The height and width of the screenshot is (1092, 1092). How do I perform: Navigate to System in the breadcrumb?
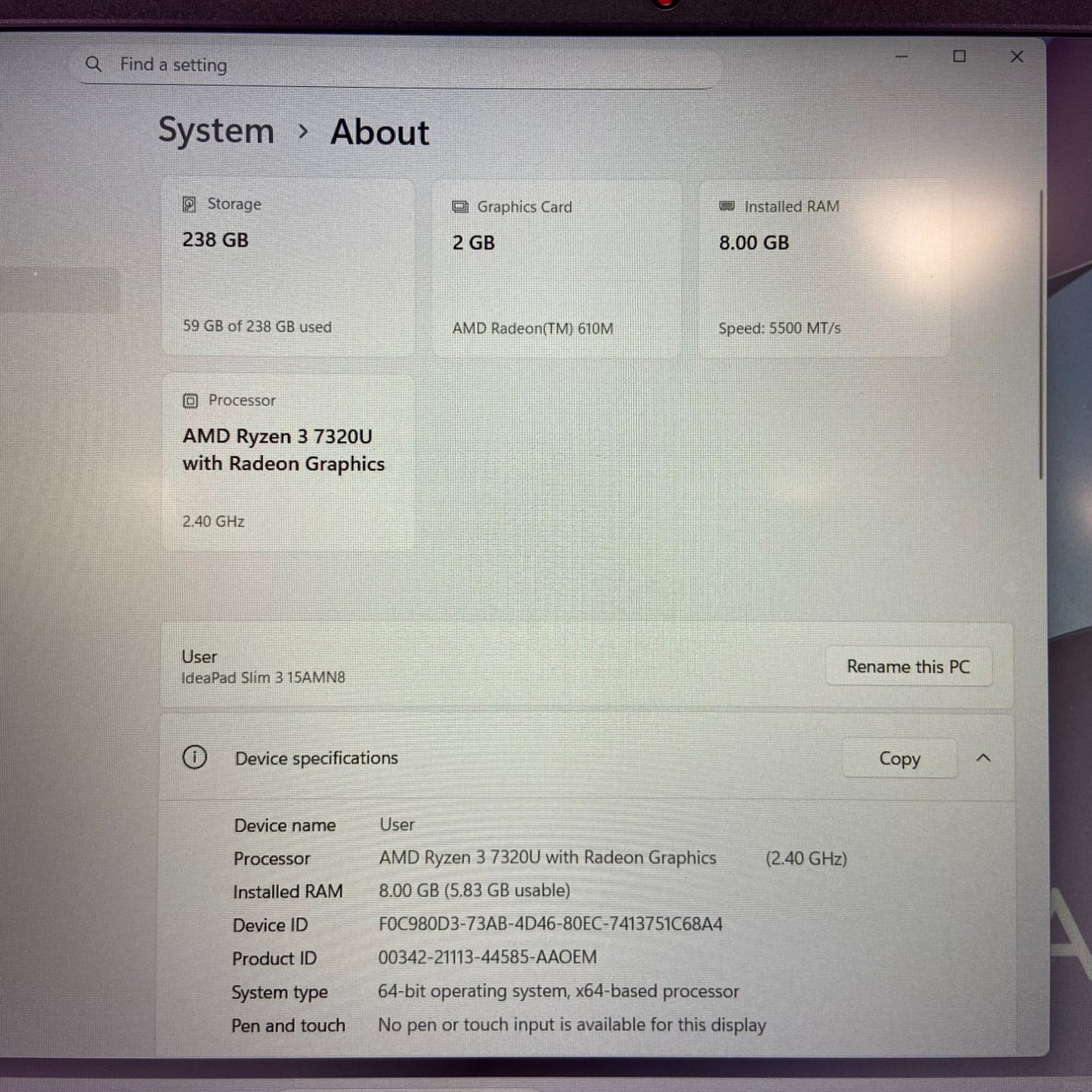point(216,131)
